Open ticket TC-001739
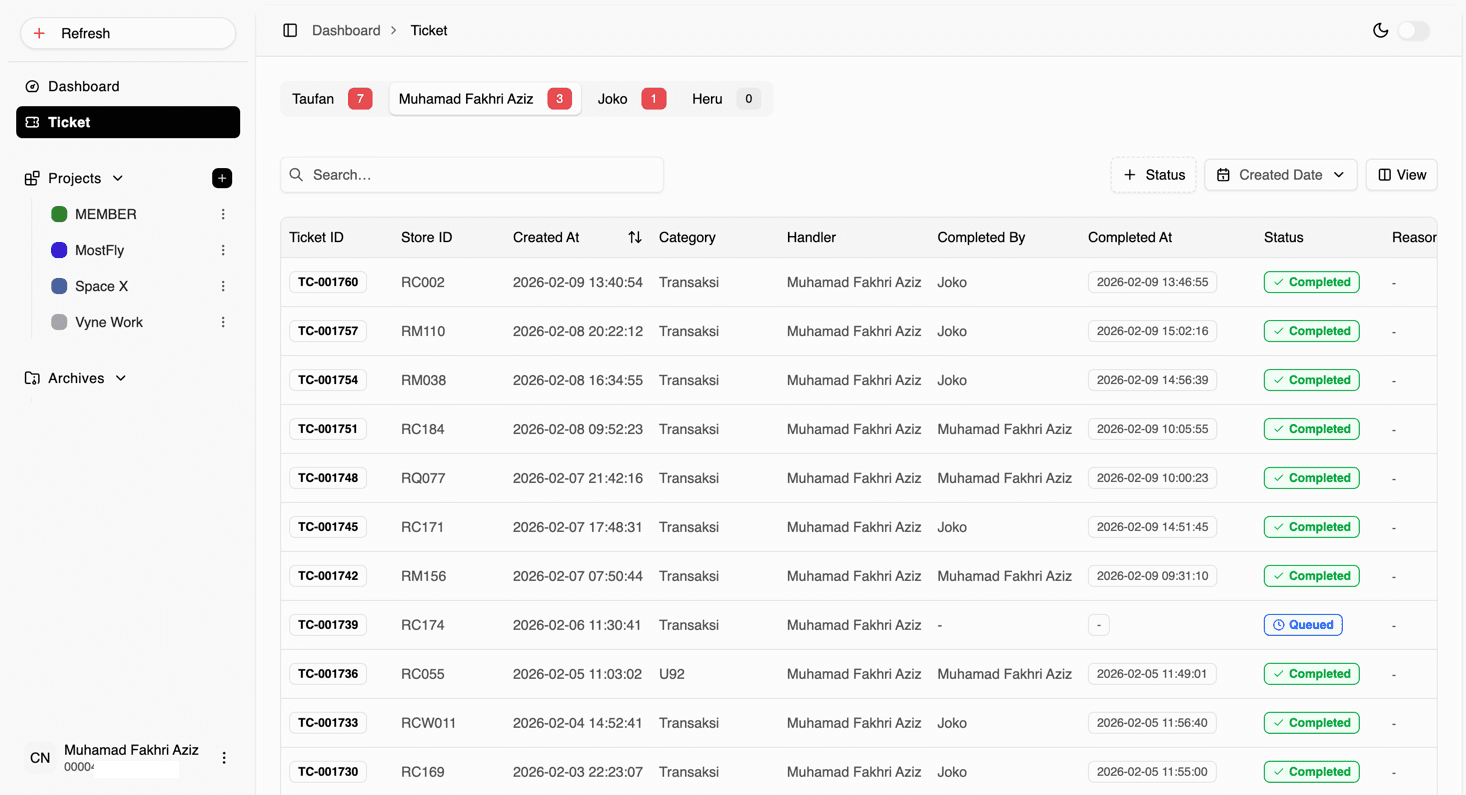1466x795 pixels. click(328, 625)
